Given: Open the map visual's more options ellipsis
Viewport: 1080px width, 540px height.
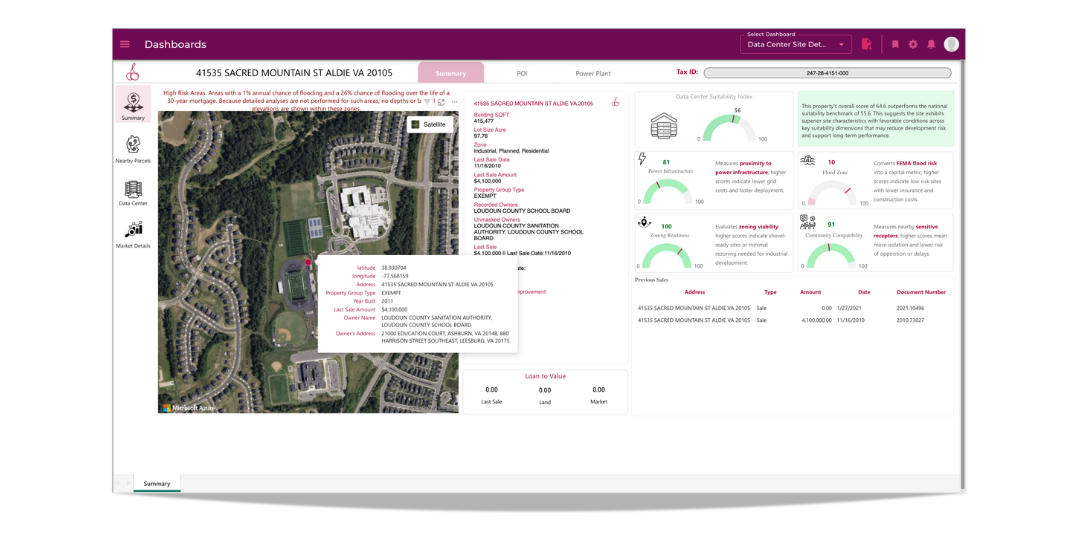Looking at the screenshot, I should click(454, 102).
